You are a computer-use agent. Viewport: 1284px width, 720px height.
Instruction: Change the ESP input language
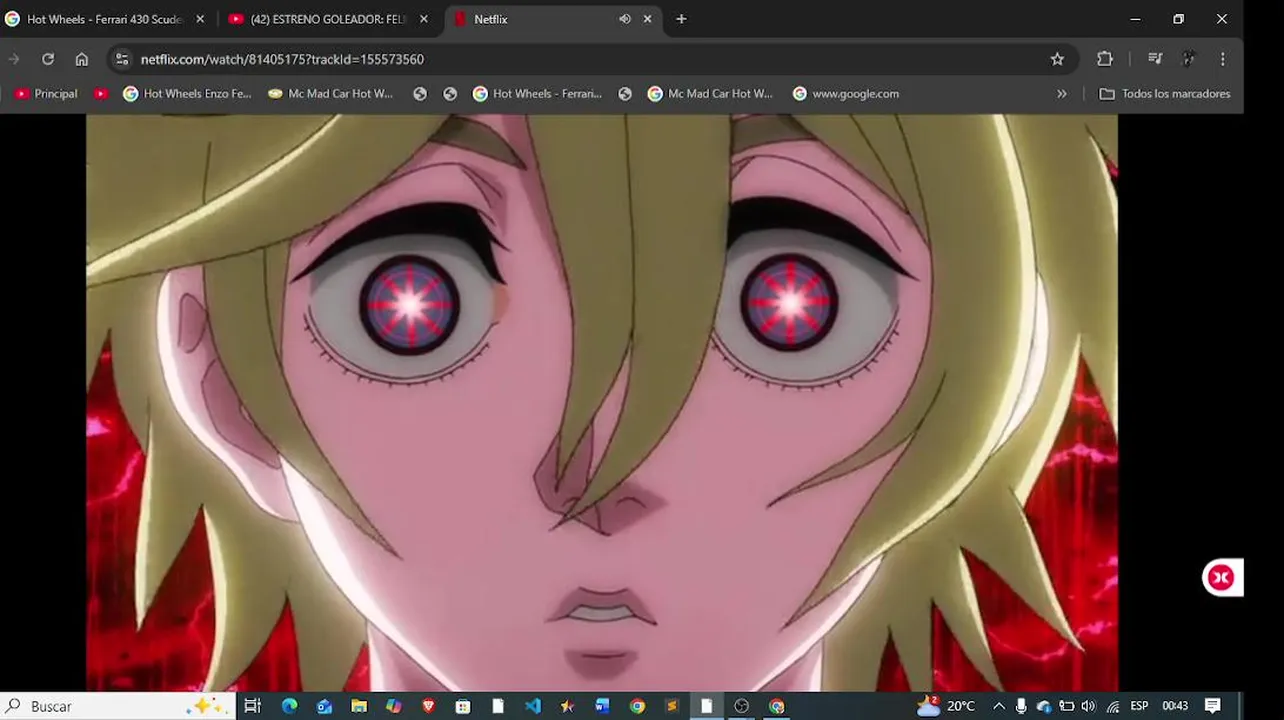click(x=1139, y=706)
